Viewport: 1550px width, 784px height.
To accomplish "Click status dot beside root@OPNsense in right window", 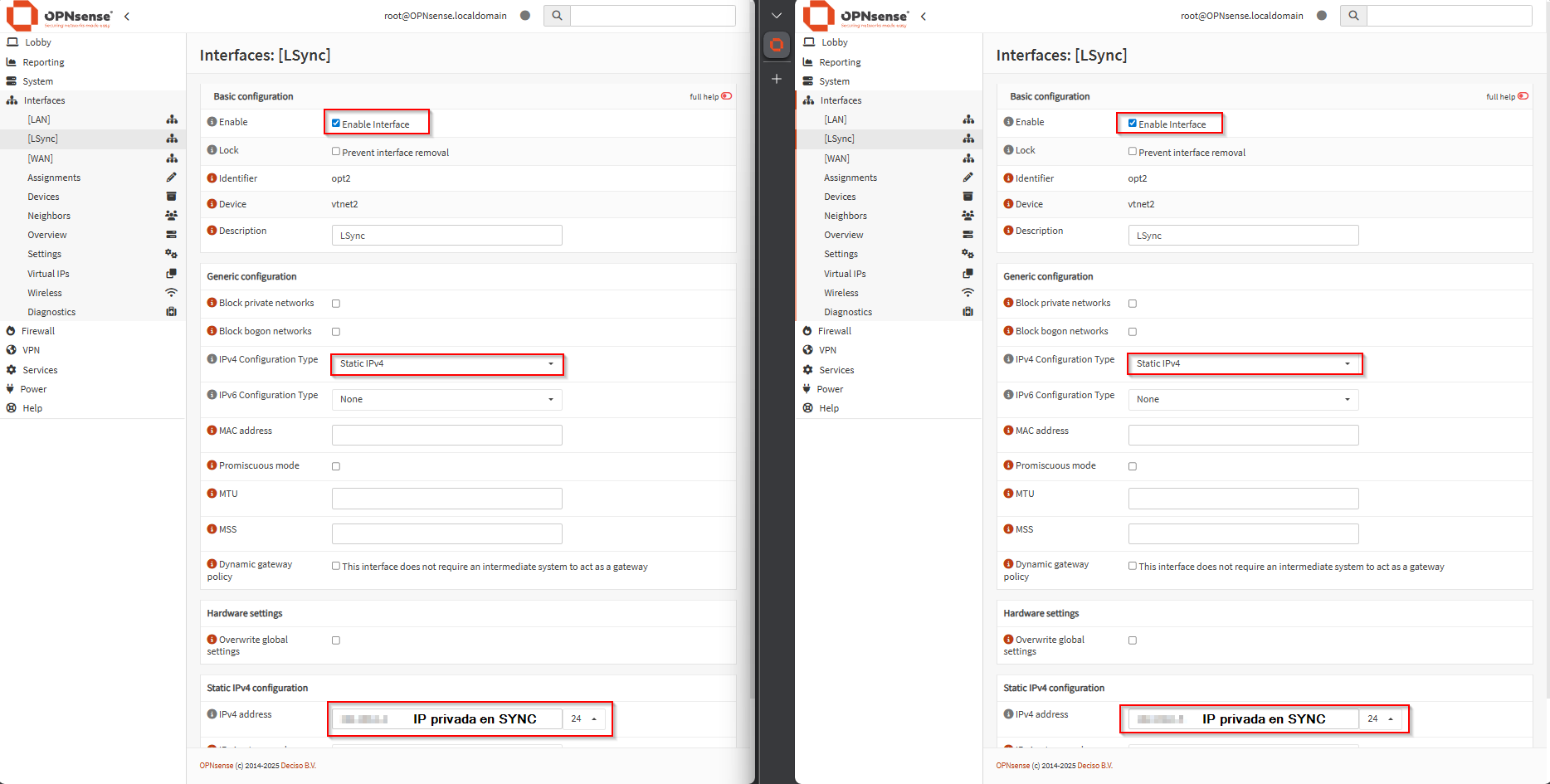I will pos(1322,15).
